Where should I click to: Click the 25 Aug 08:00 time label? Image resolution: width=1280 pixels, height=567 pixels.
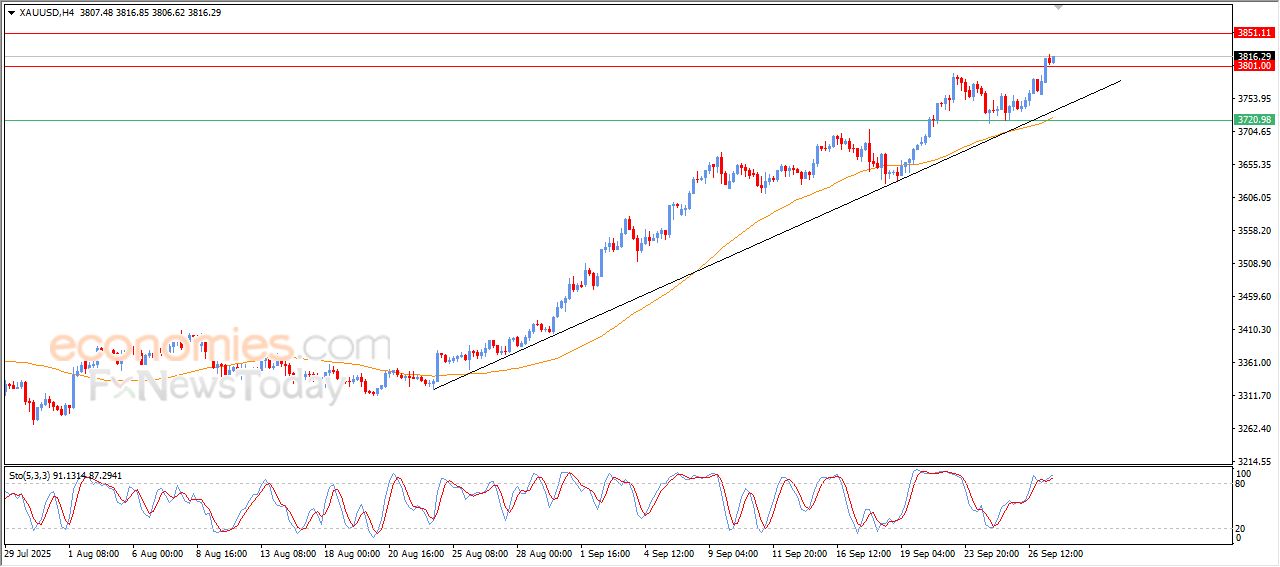[481, 552]
